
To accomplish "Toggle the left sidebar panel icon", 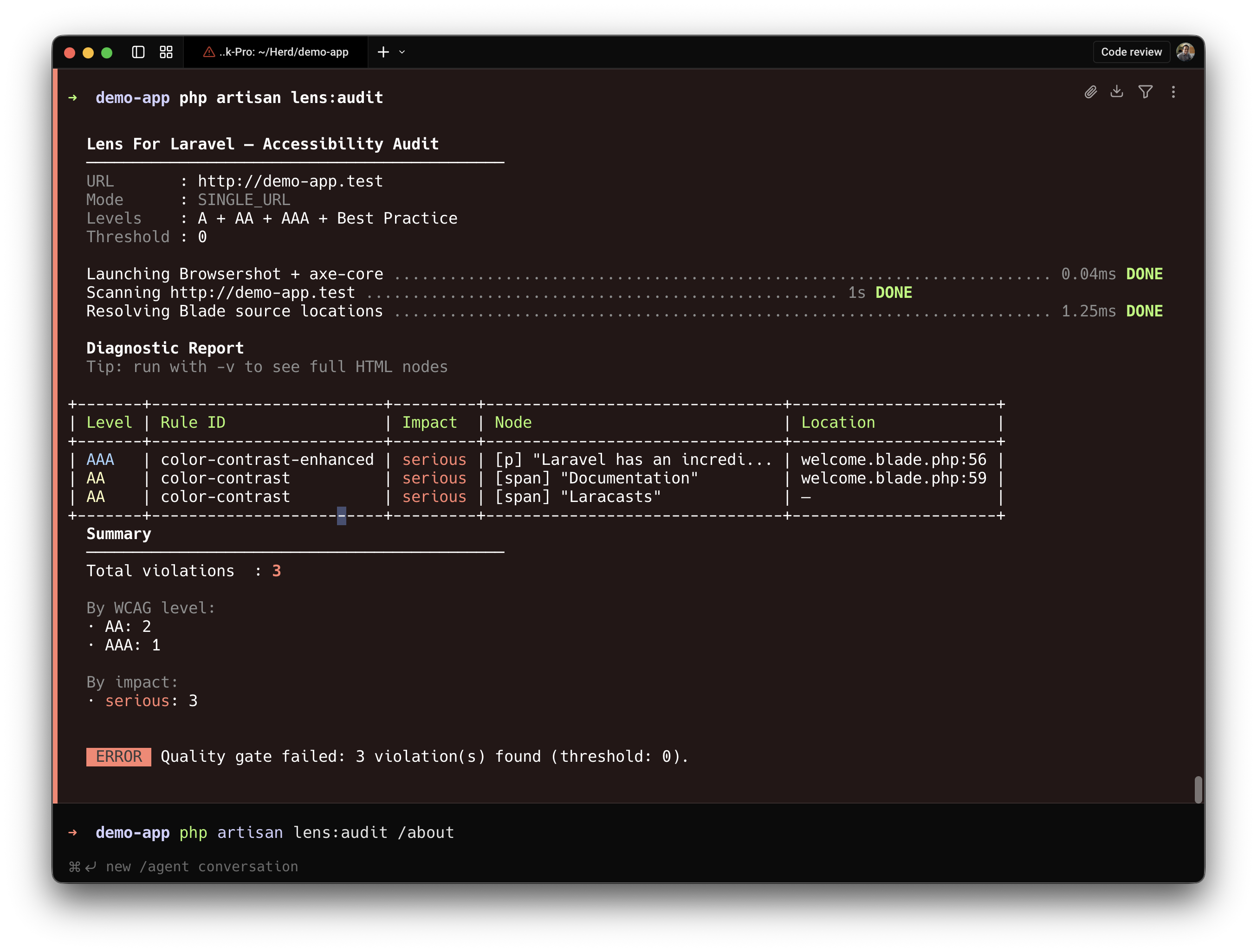I will (x=138, y=52).
